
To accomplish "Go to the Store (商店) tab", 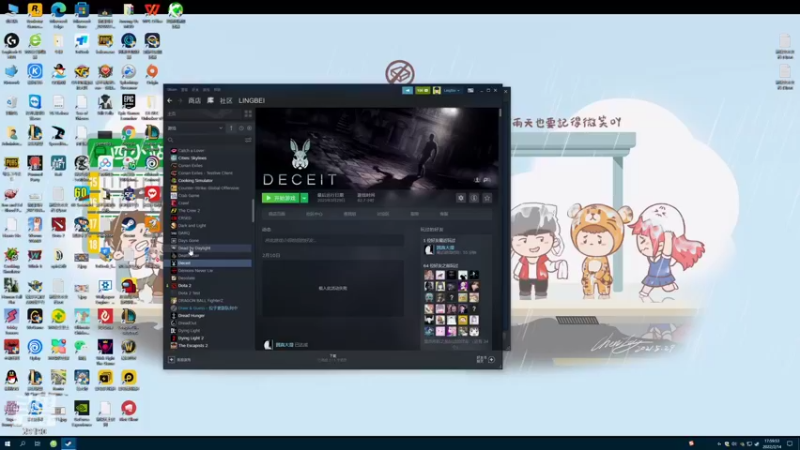I will [194, 101].
